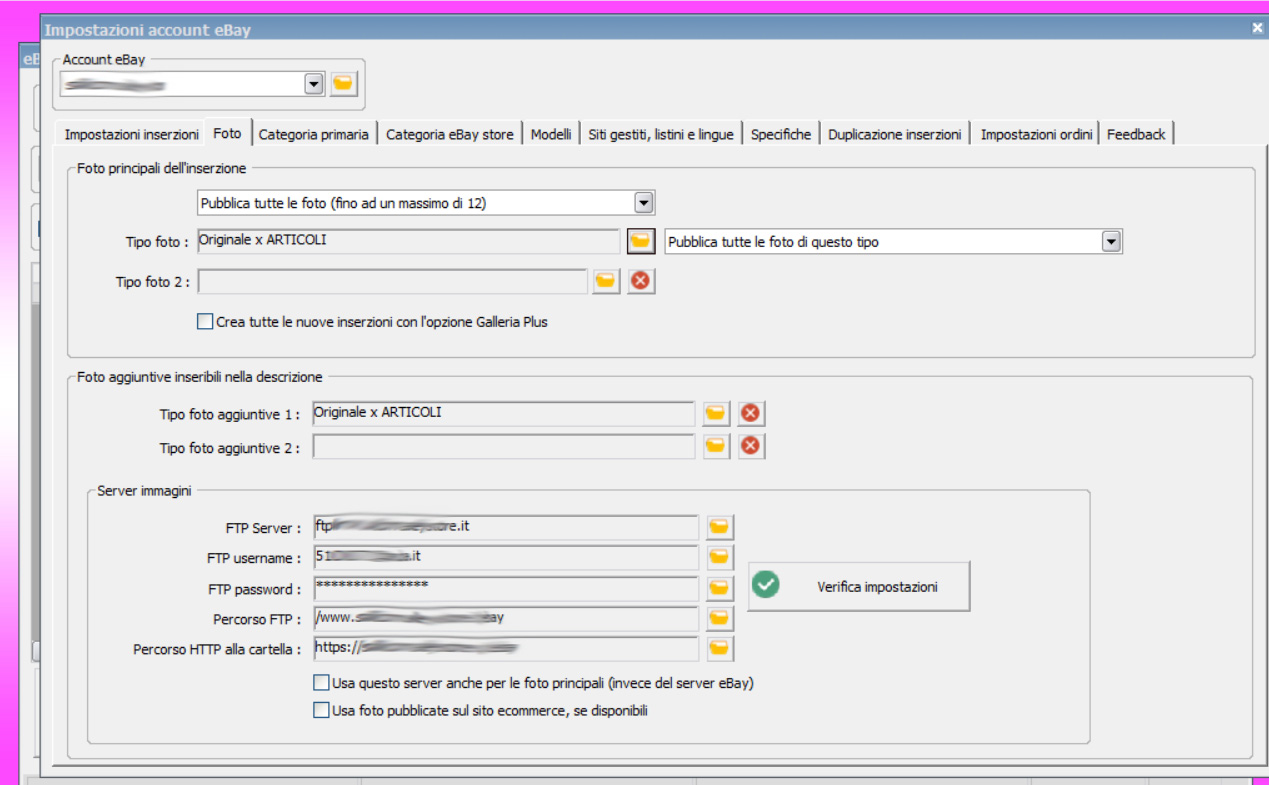Switch to Impostazioni ordini tab
The image size is (1269, 785).
[x=1036, y=134]
